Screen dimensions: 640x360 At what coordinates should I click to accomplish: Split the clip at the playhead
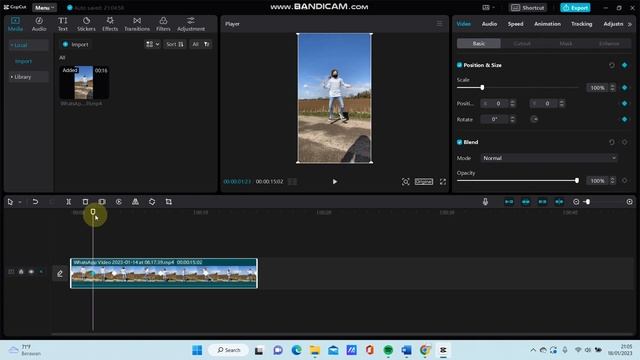tap(69, 202)
